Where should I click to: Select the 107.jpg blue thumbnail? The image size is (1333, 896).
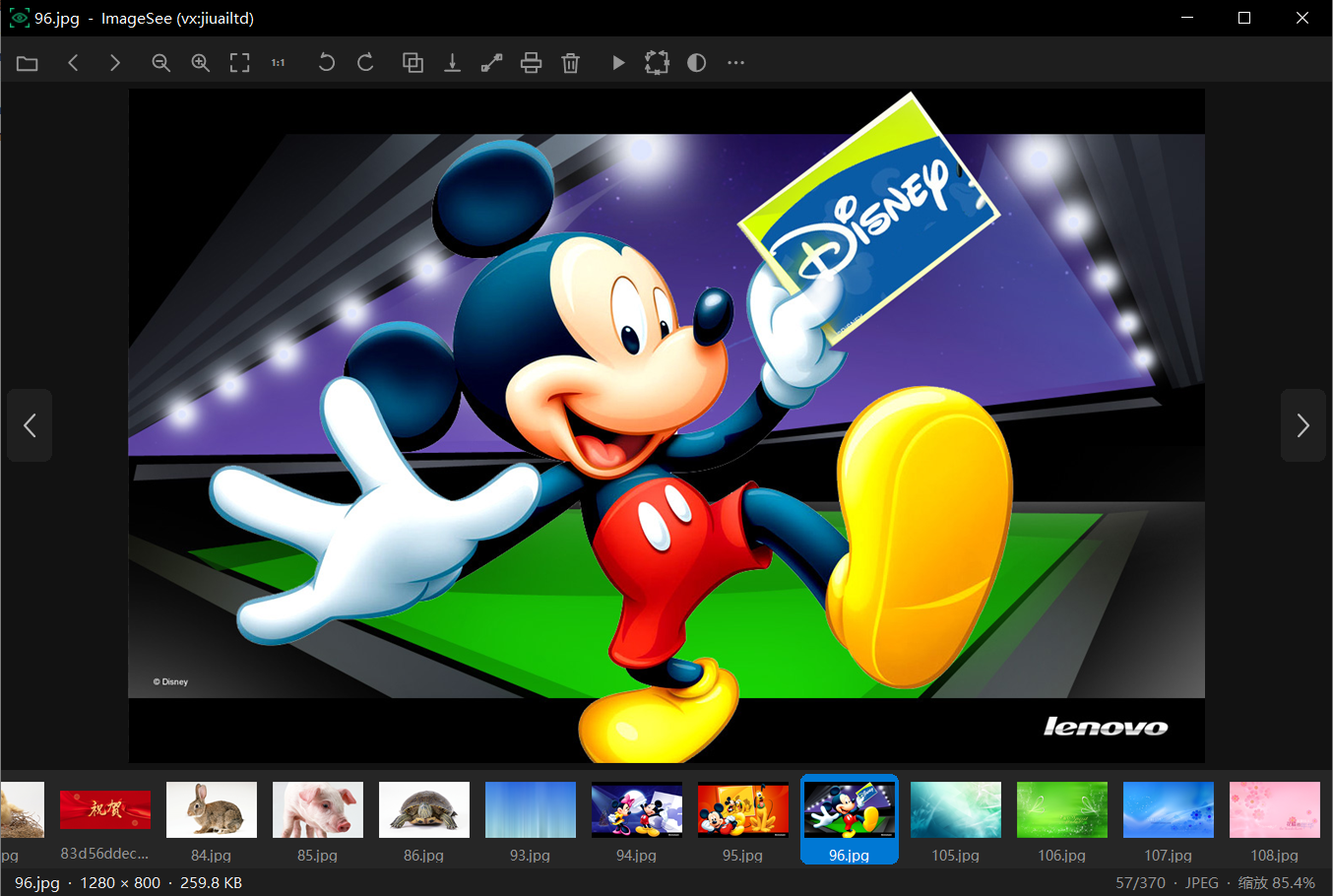tap(1169, 819)
